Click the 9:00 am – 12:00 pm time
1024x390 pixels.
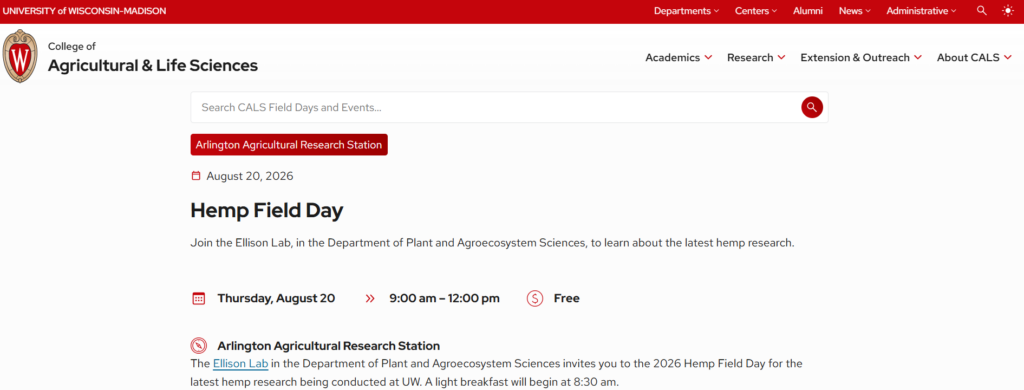pos(444,299)
